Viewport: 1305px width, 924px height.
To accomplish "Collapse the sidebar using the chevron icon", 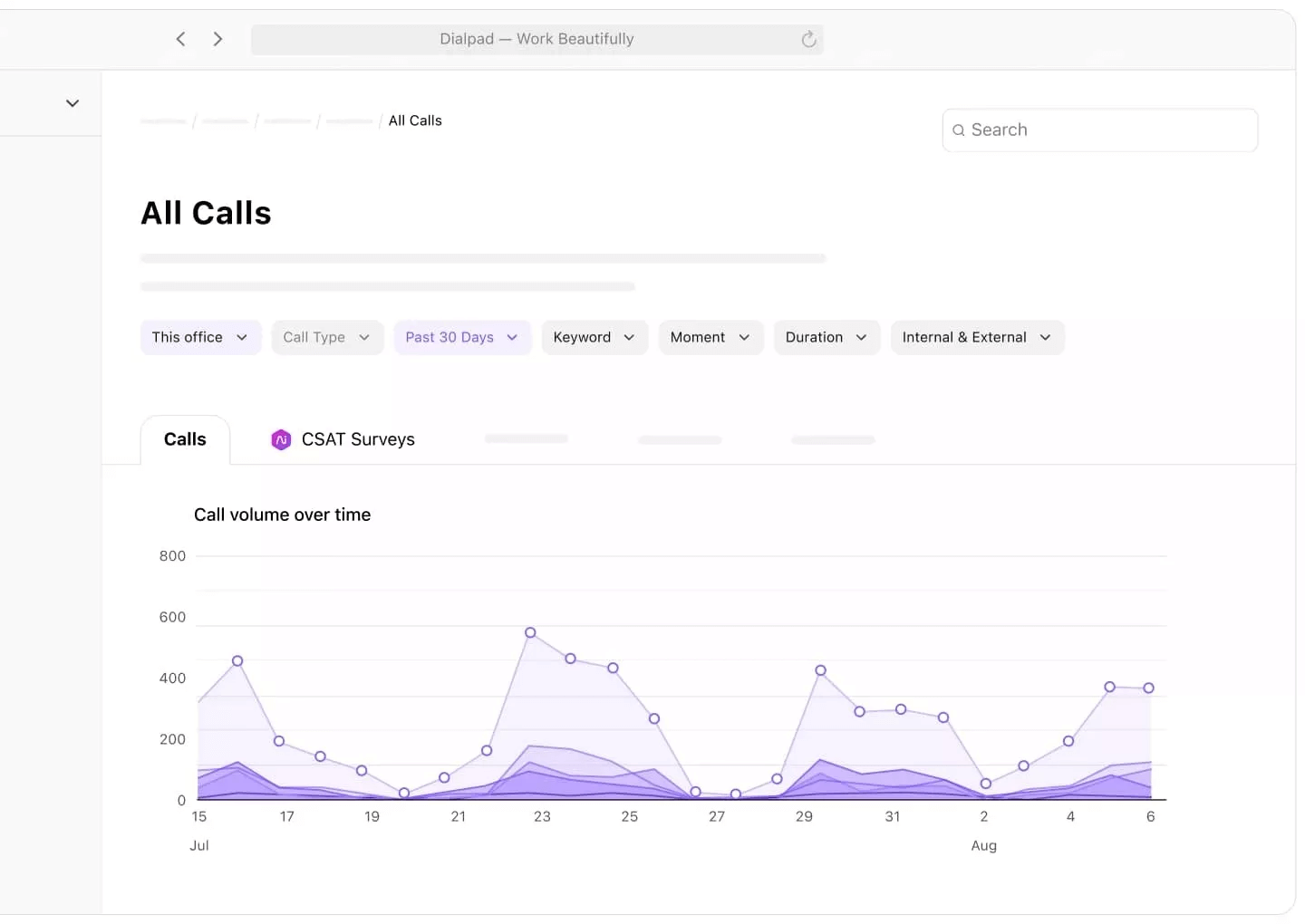I will [72, 102].
